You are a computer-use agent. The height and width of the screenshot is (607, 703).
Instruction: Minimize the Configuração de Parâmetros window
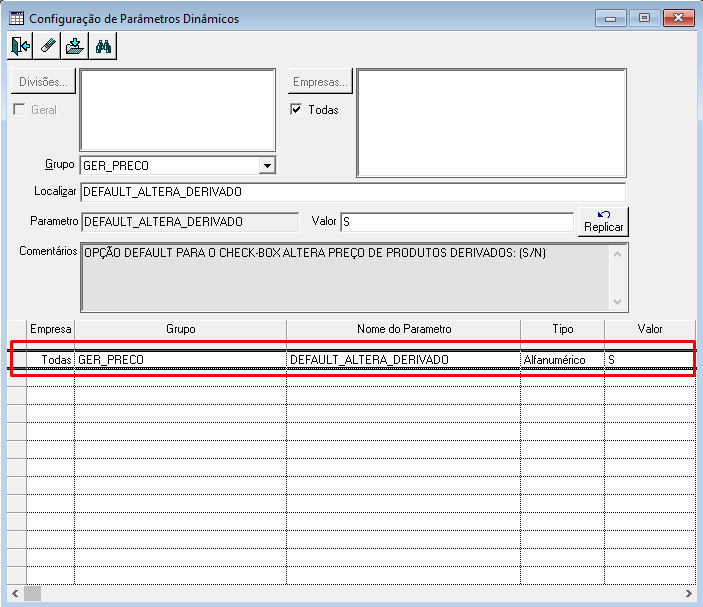coord(611,18)
